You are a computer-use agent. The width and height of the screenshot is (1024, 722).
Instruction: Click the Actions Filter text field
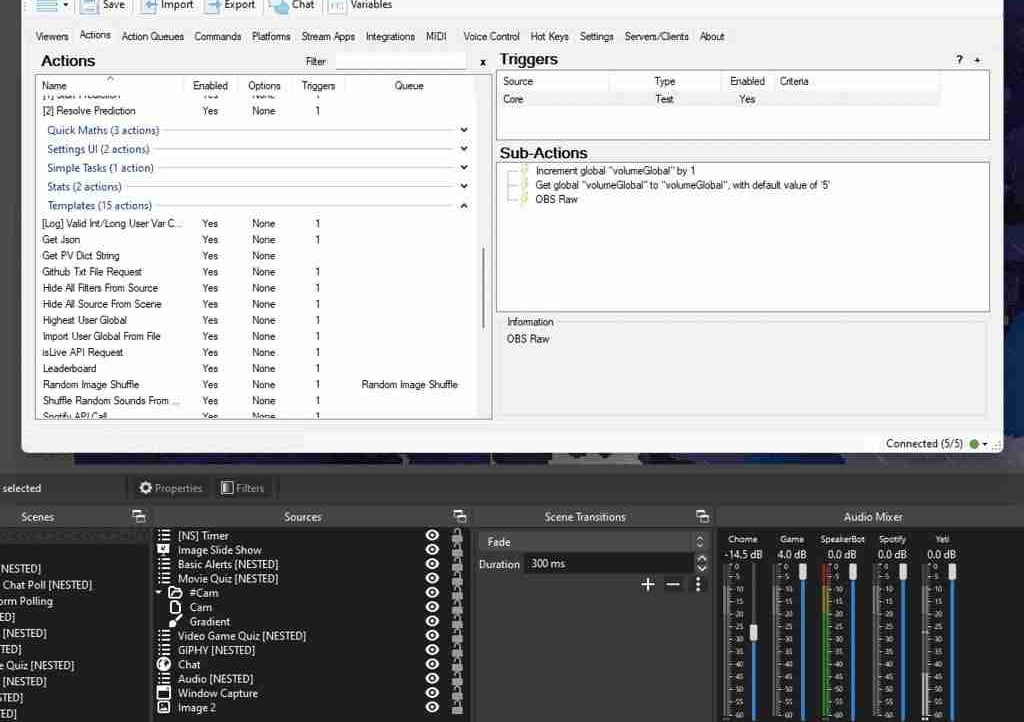[401, 61]
